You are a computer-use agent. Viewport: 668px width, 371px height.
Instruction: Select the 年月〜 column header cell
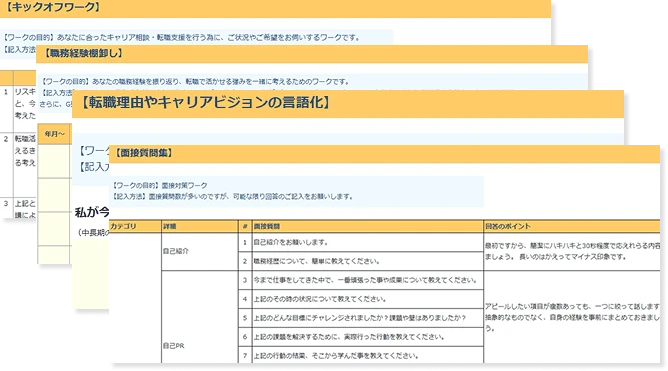(55, 134)
